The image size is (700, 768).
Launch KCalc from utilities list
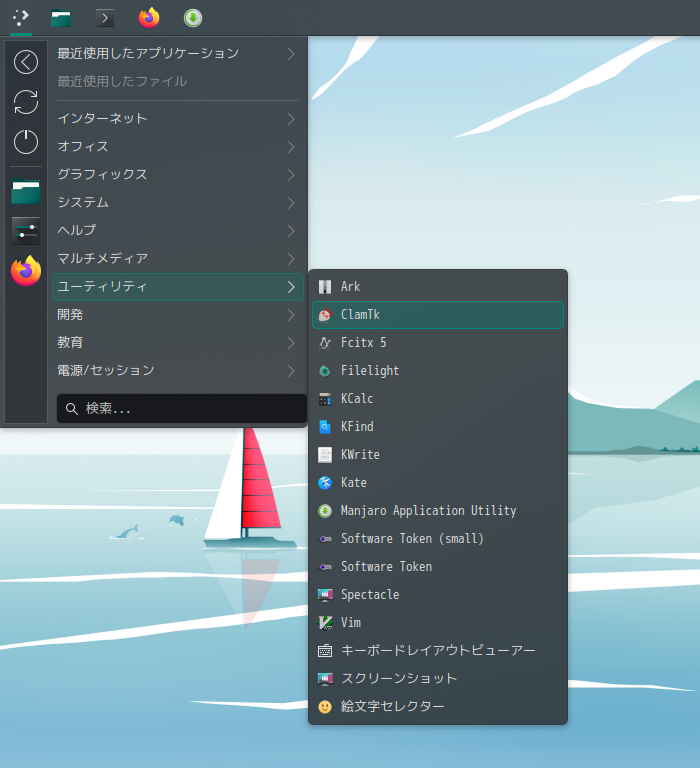pyautogui.click(x=438, y=399)
